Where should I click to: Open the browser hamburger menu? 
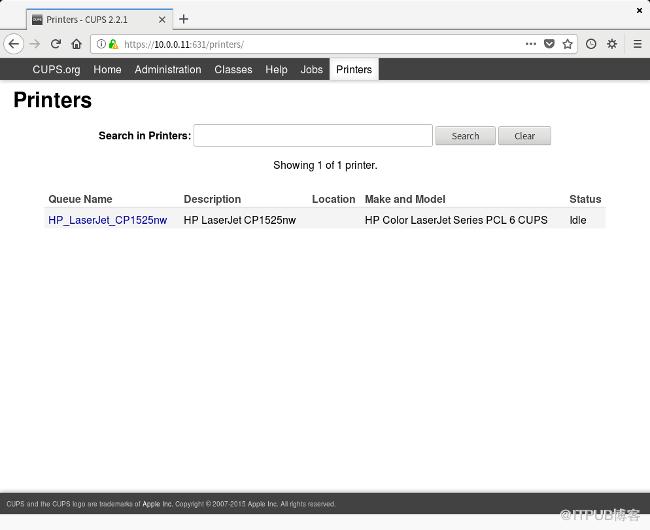click(x=638, y=44)
